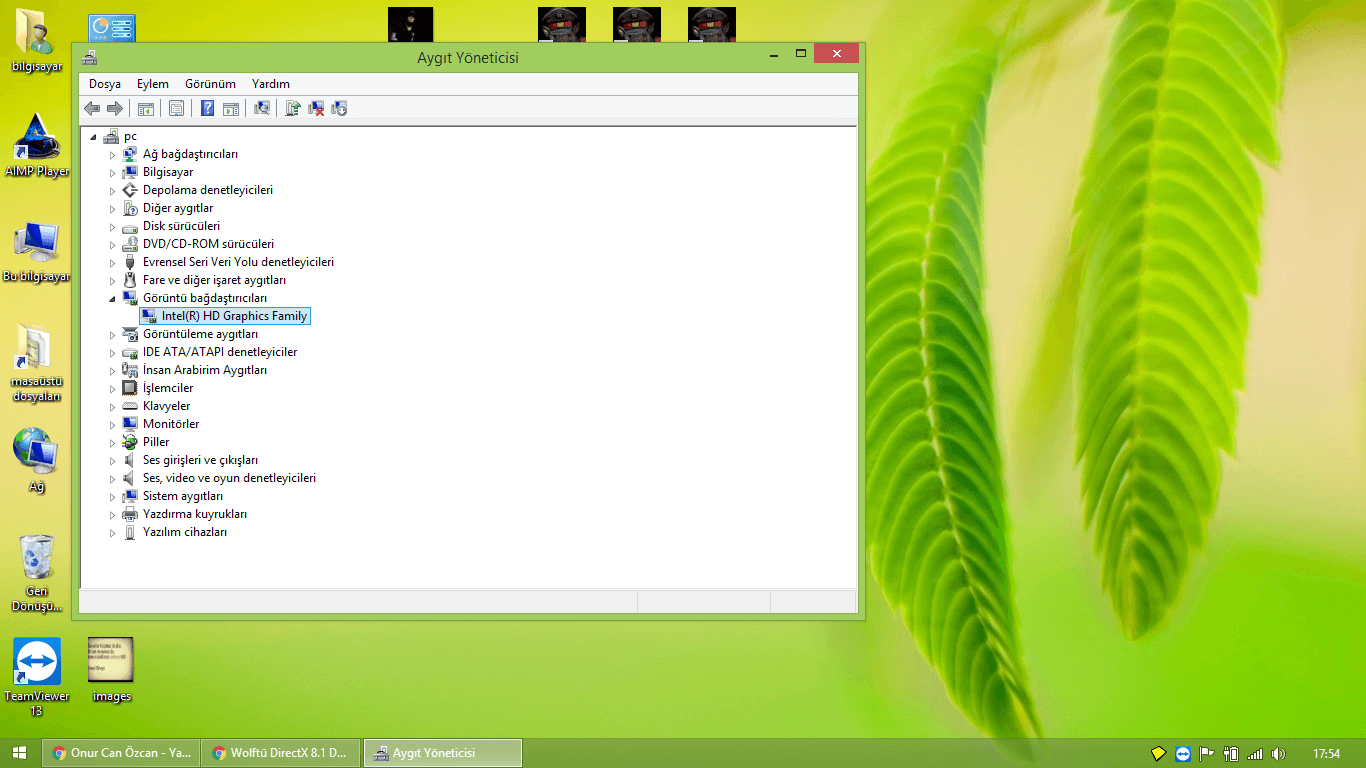1366x768 pixels.
Task: Open the Yardım menu
Action: pos(271,84)
